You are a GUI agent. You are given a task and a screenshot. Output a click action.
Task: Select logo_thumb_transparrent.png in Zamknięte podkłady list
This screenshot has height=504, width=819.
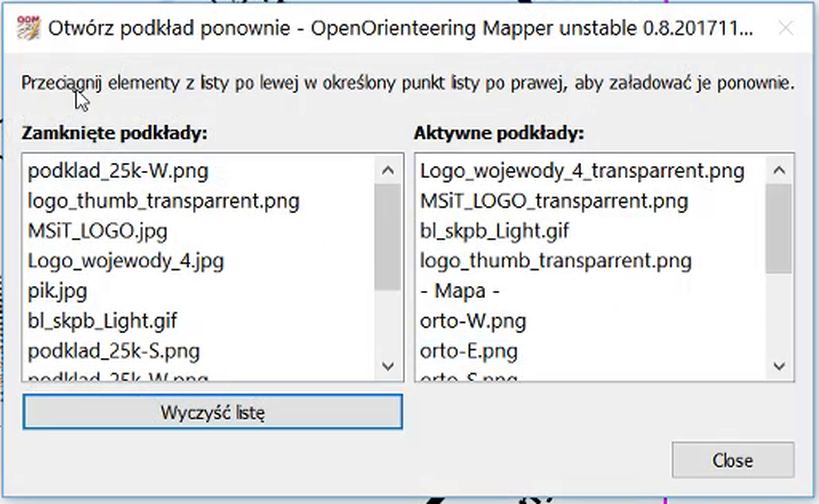click(x=163, y=201)
